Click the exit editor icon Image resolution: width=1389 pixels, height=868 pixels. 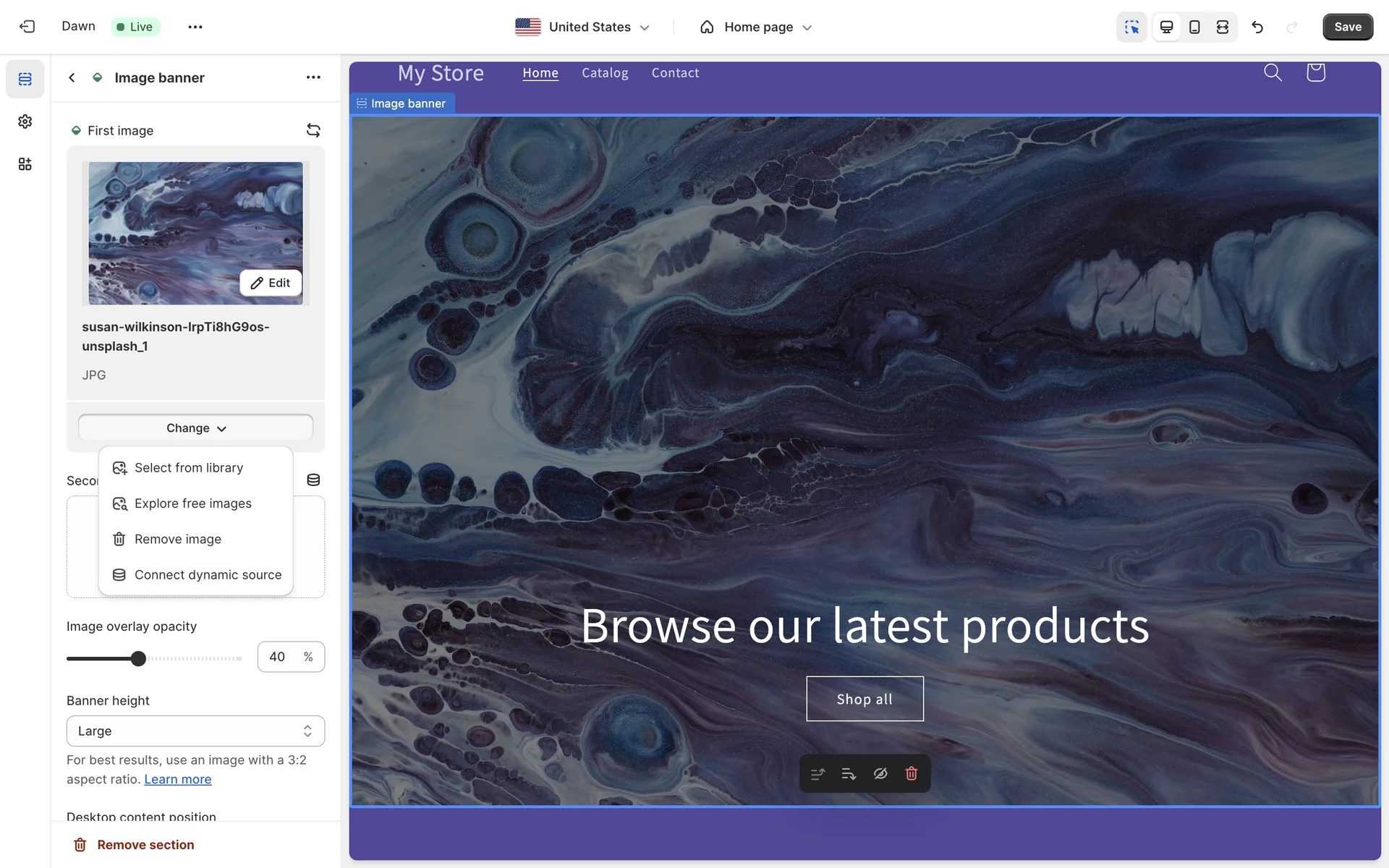[x=27, y=27]
